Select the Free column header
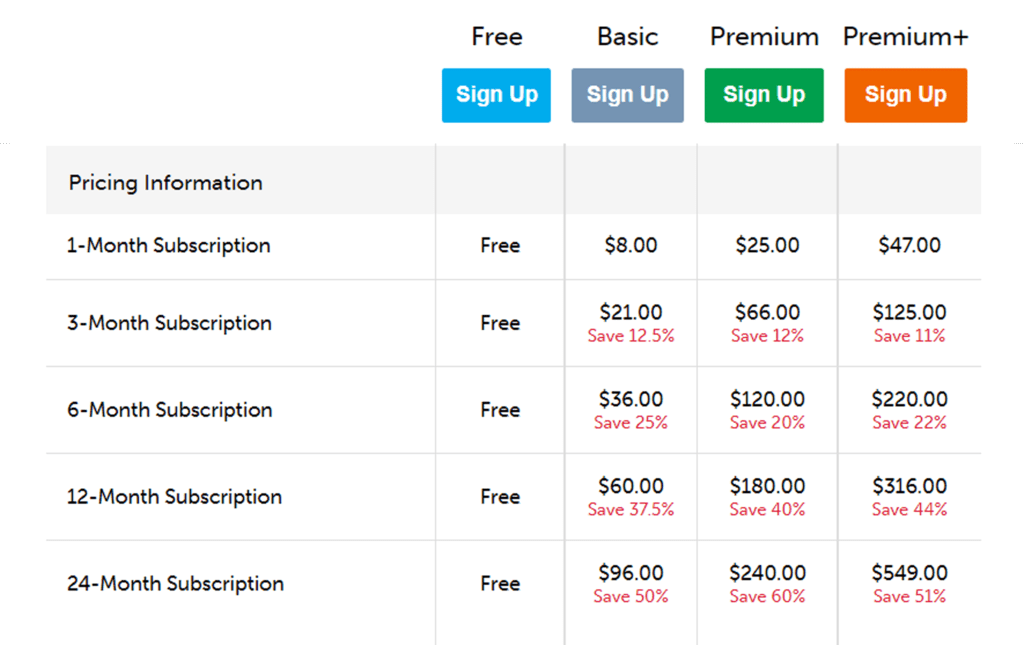 pyautogui.click(x=496, y=36)
